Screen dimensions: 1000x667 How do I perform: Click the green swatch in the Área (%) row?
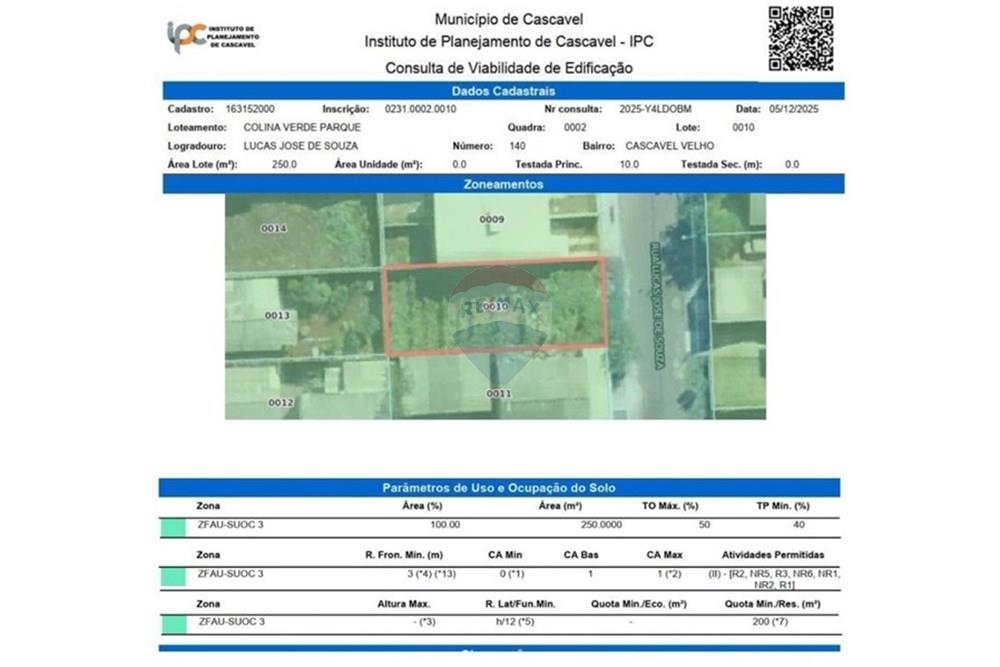pyautogui.click(x=173, y=525)
